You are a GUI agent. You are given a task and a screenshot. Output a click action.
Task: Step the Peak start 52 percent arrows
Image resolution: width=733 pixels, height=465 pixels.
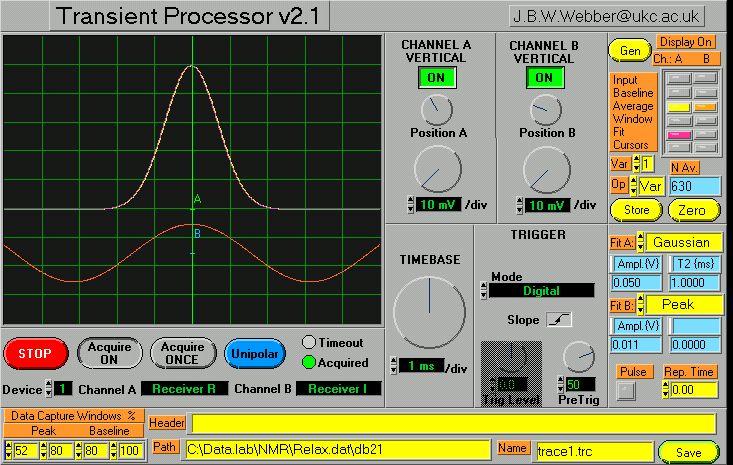point(8,451)
